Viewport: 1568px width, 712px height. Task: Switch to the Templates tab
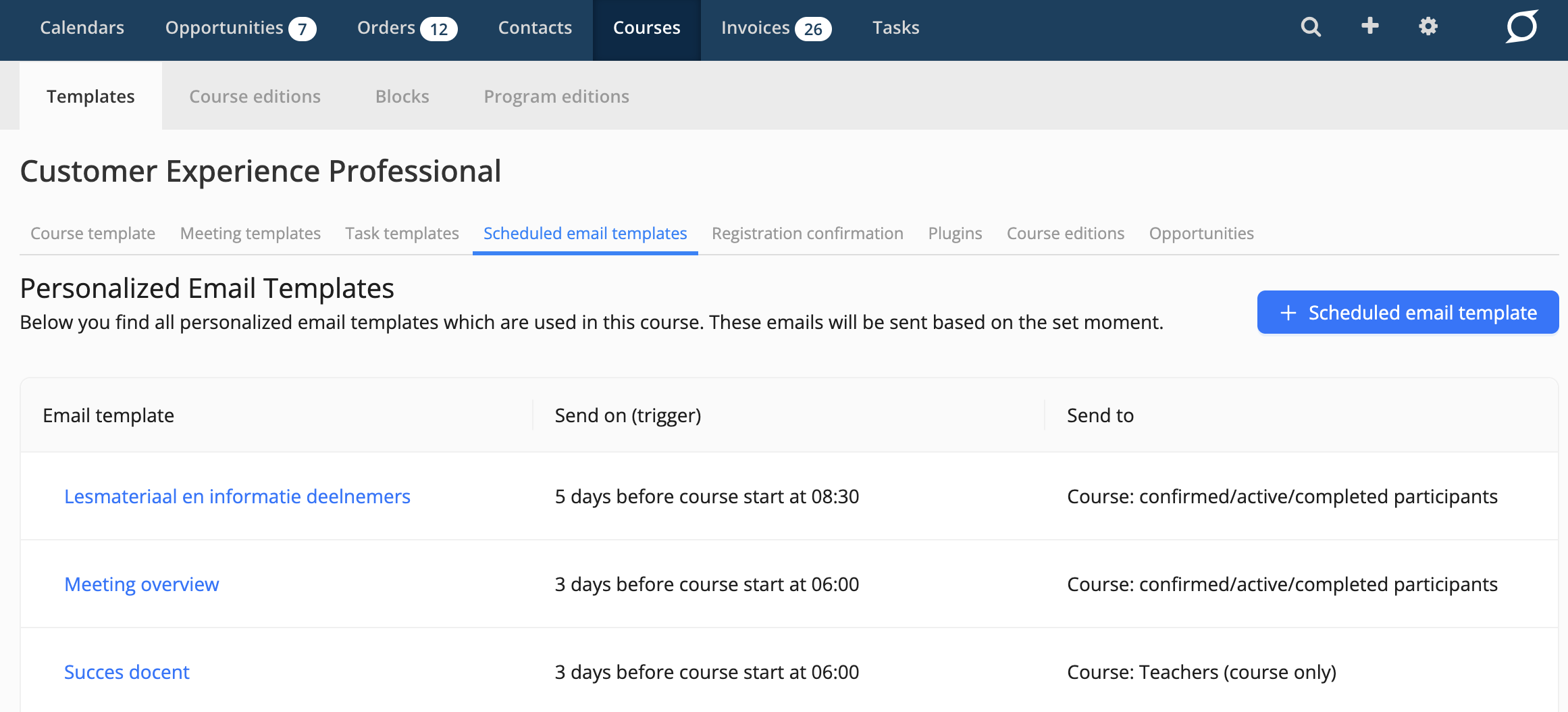pyautogui.click(x=90, y=97)
